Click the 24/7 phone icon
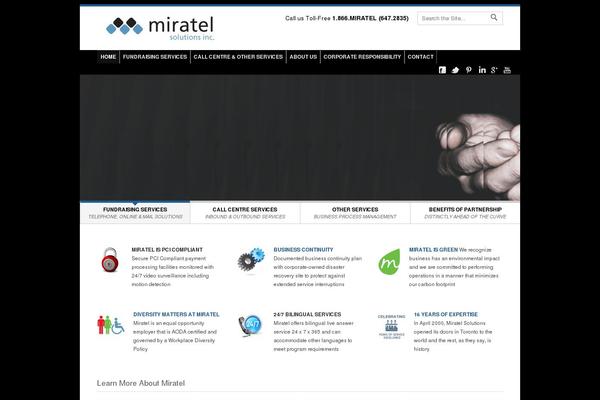The image size is (600, 400). [249, 326]
